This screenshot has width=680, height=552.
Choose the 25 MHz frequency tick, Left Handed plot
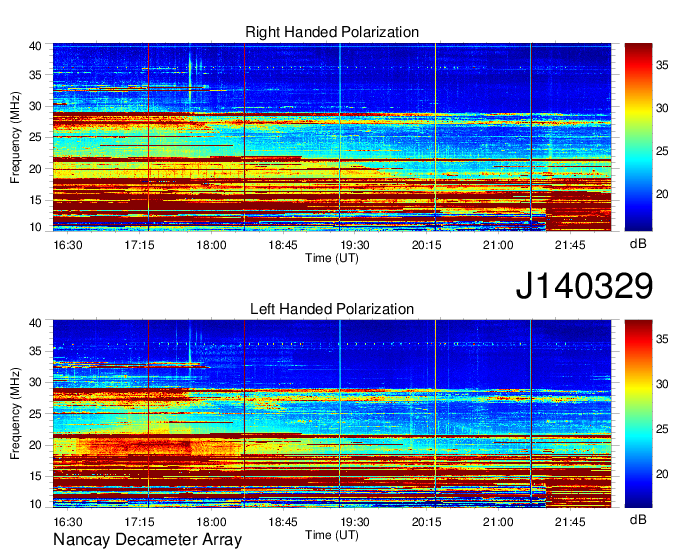click(35, 414)
